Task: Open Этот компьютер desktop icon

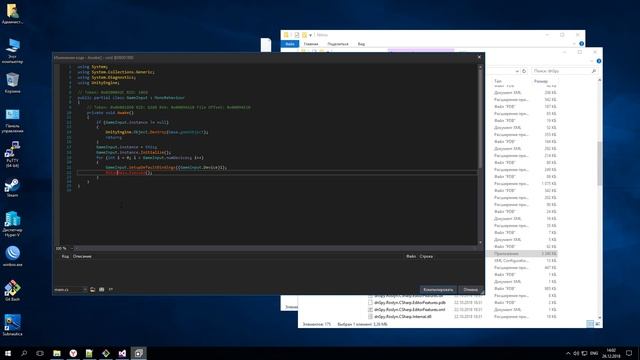Action: (12, 51)
